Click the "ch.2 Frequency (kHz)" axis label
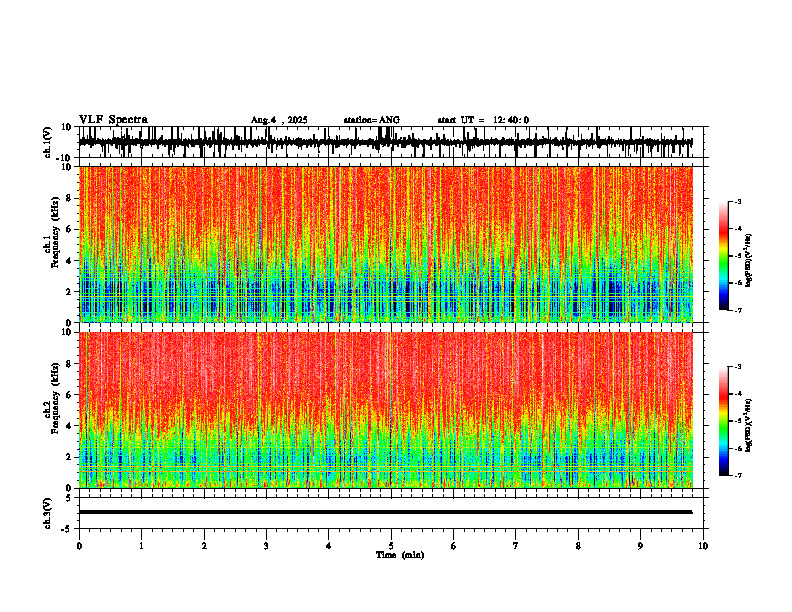The height and width of the screenshot is (612, 792). click(x=54, y=399)
